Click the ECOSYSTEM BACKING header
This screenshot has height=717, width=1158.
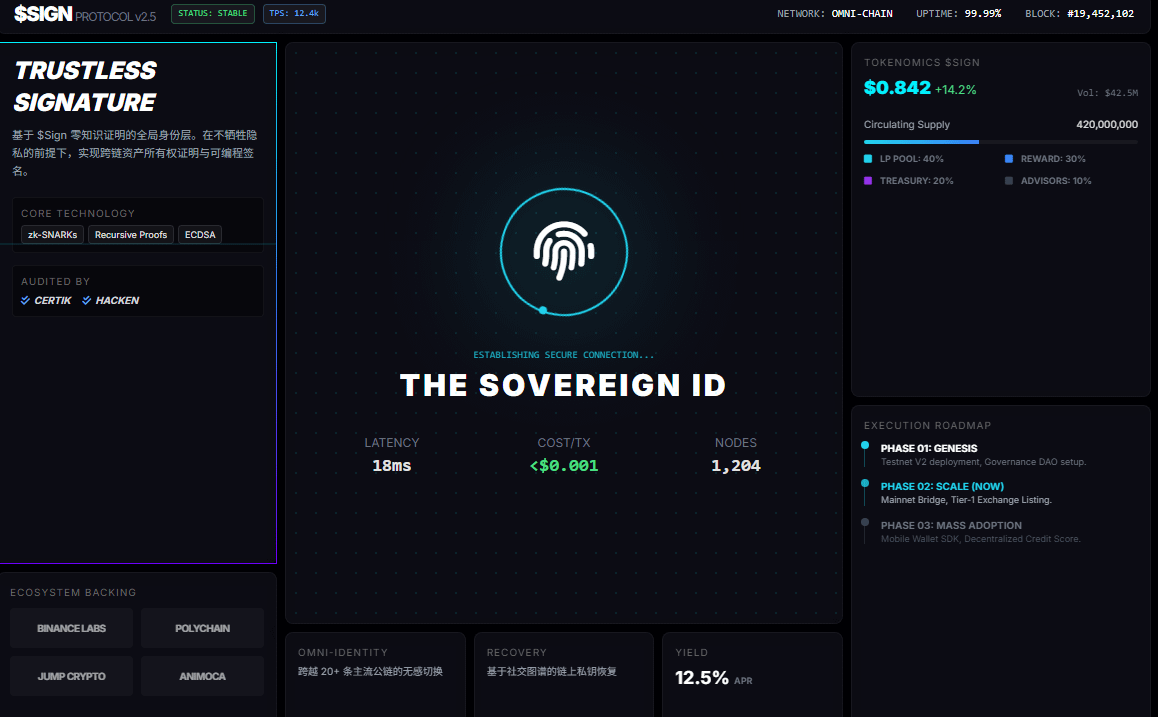(x=73, y=593)
